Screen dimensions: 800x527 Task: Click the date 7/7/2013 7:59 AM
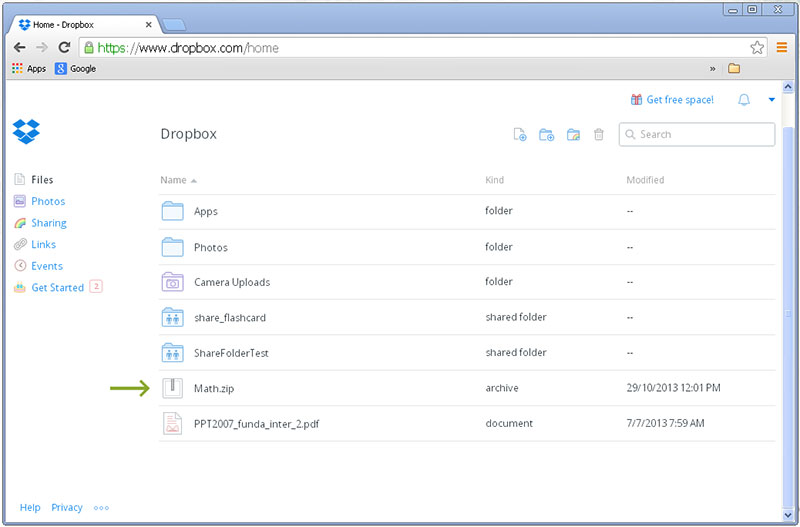click(665, 423)
